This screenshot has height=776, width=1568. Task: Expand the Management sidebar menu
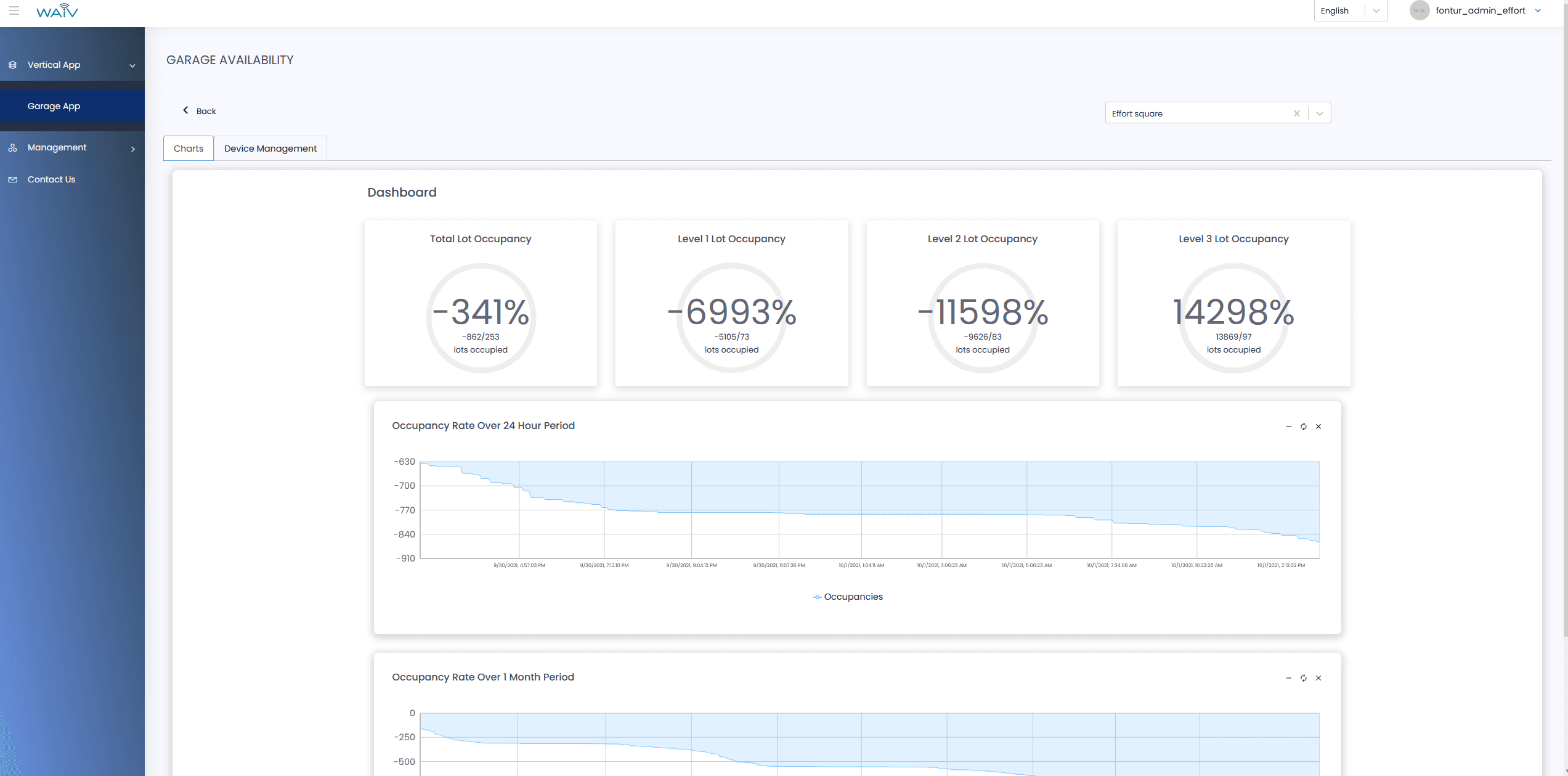(72, 148)
